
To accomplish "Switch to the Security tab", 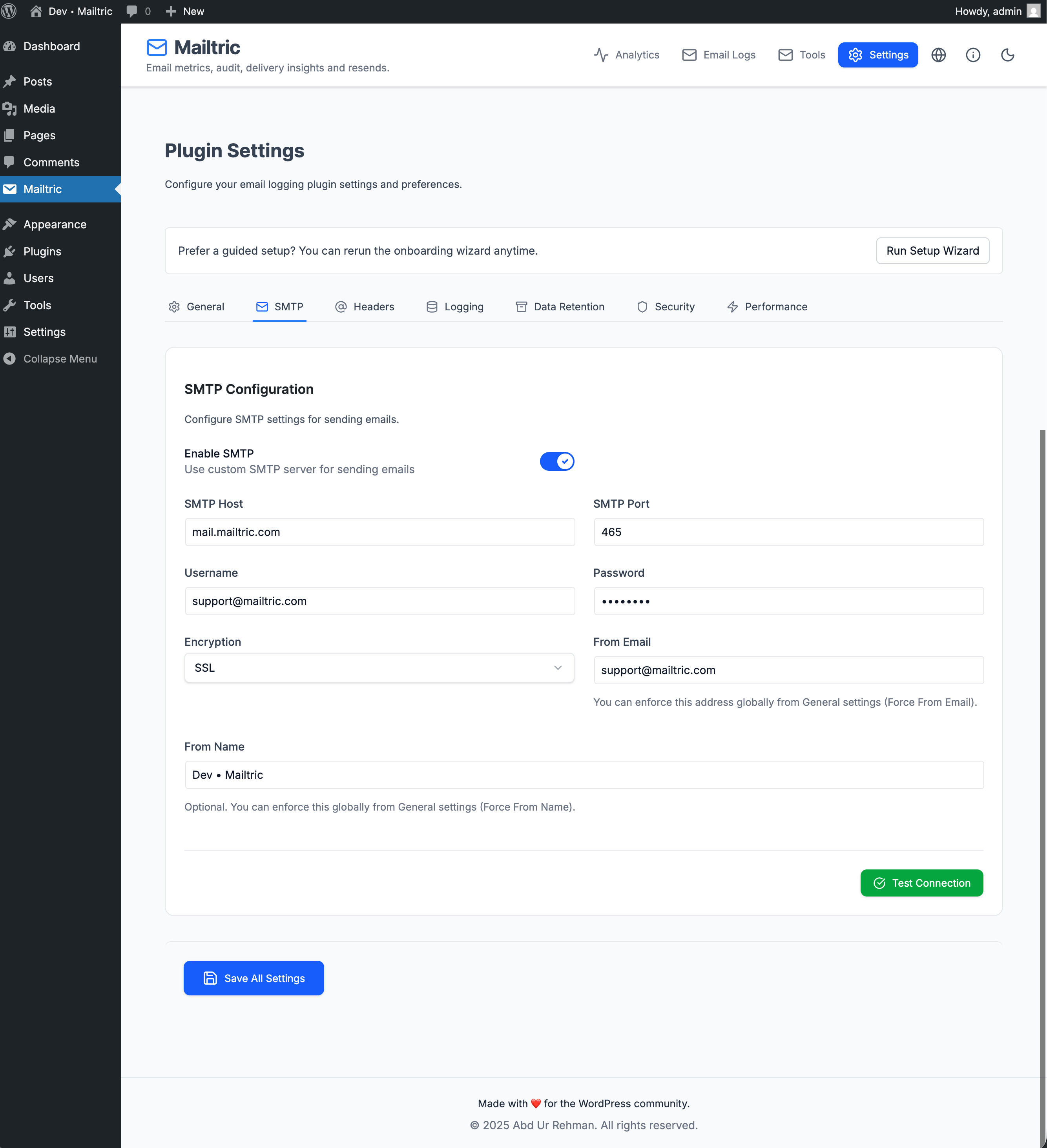I will [666, 306].
